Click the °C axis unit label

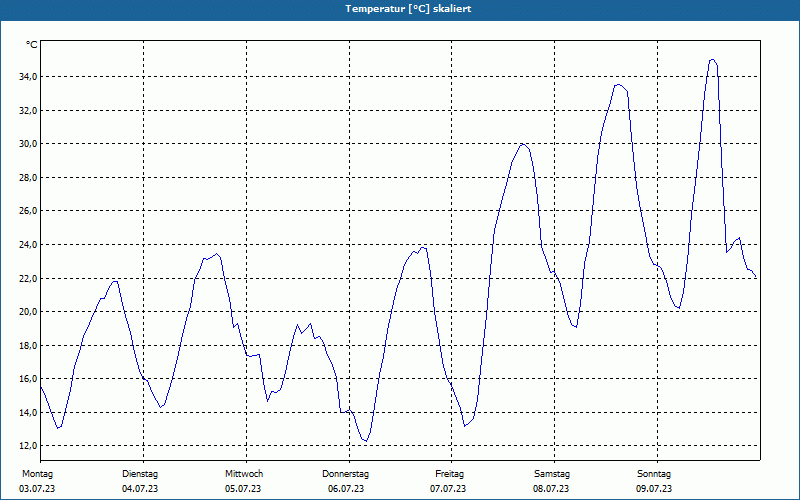click(32, 45)
